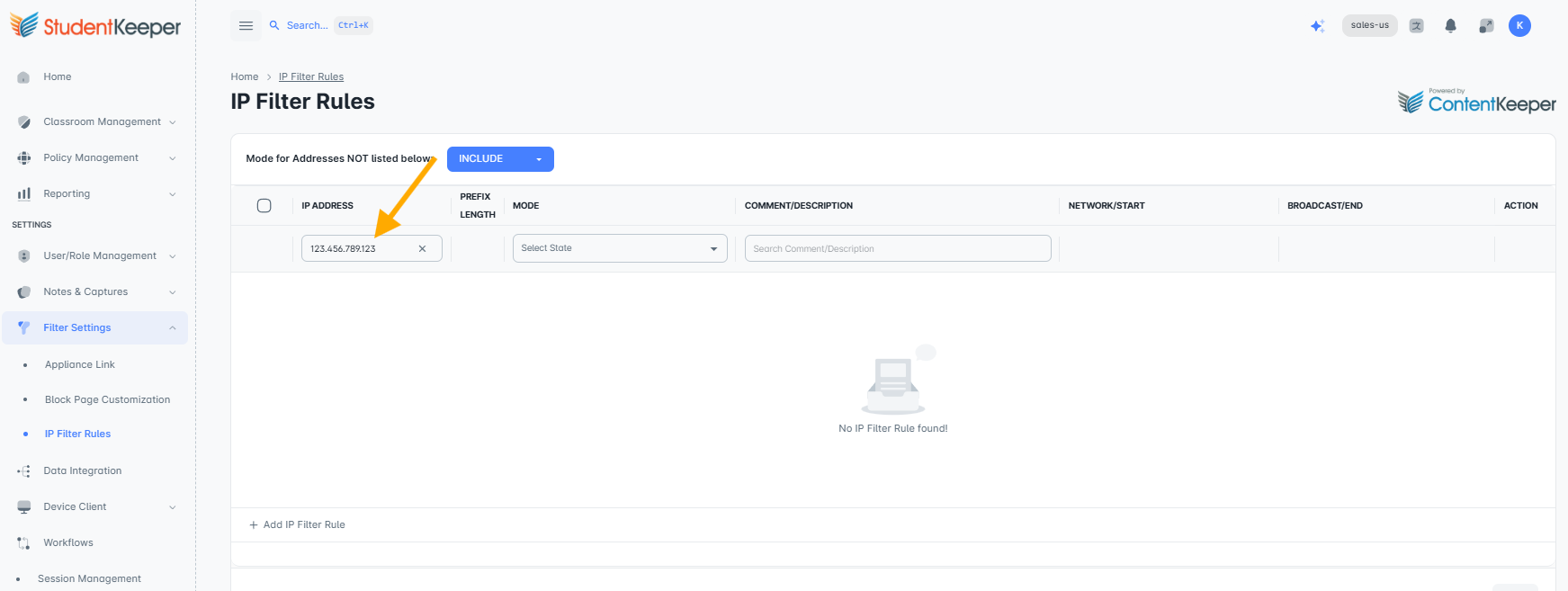The height and width of the screenshot is (591, 1568).
Task: Open Block Page Customization menu item
Action: 107,399
